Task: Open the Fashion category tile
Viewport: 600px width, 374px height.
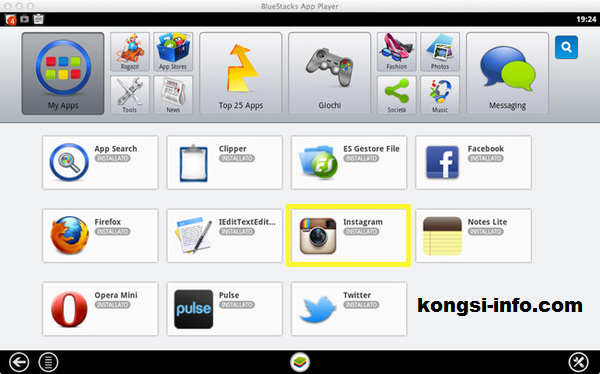Action: click(x=396, y=52)
